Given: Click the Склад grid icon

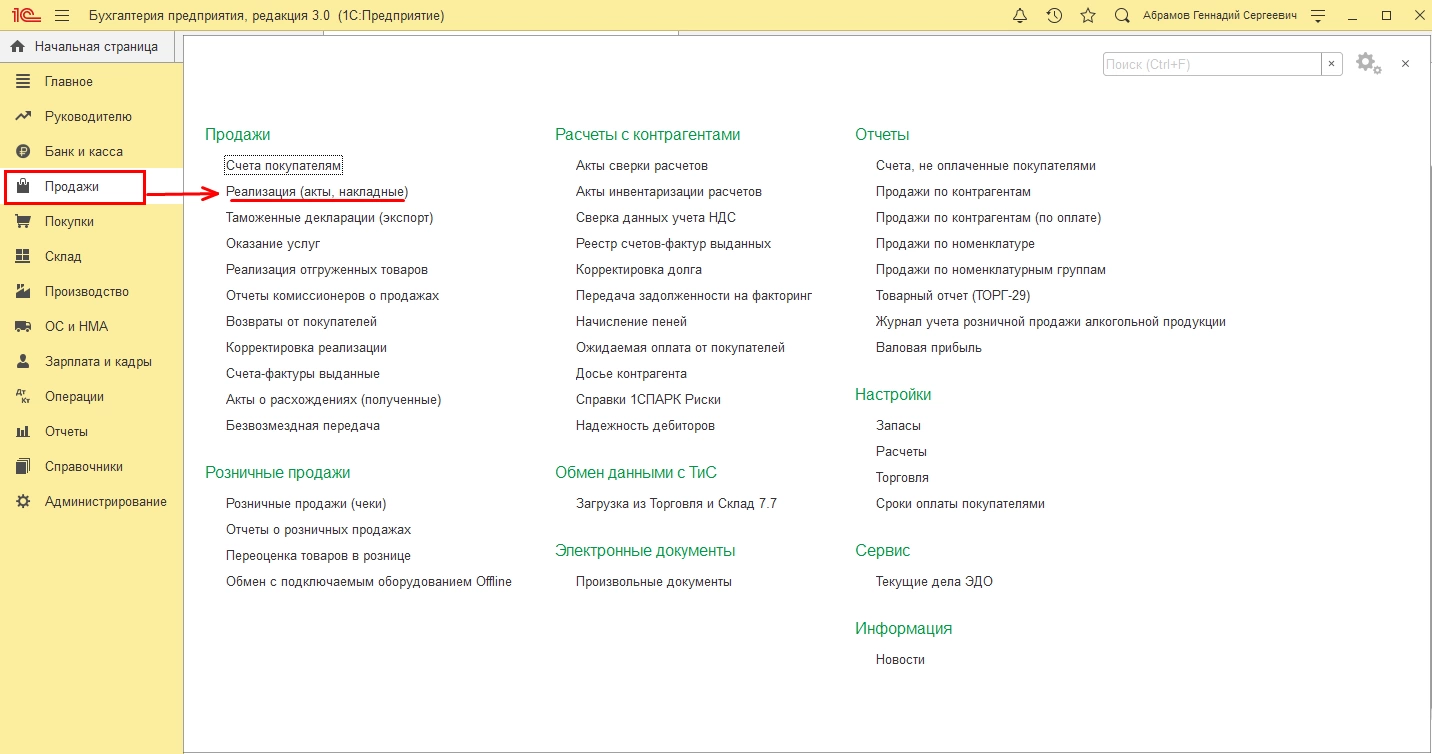Looking at the screenshot, I should point(23,256).
